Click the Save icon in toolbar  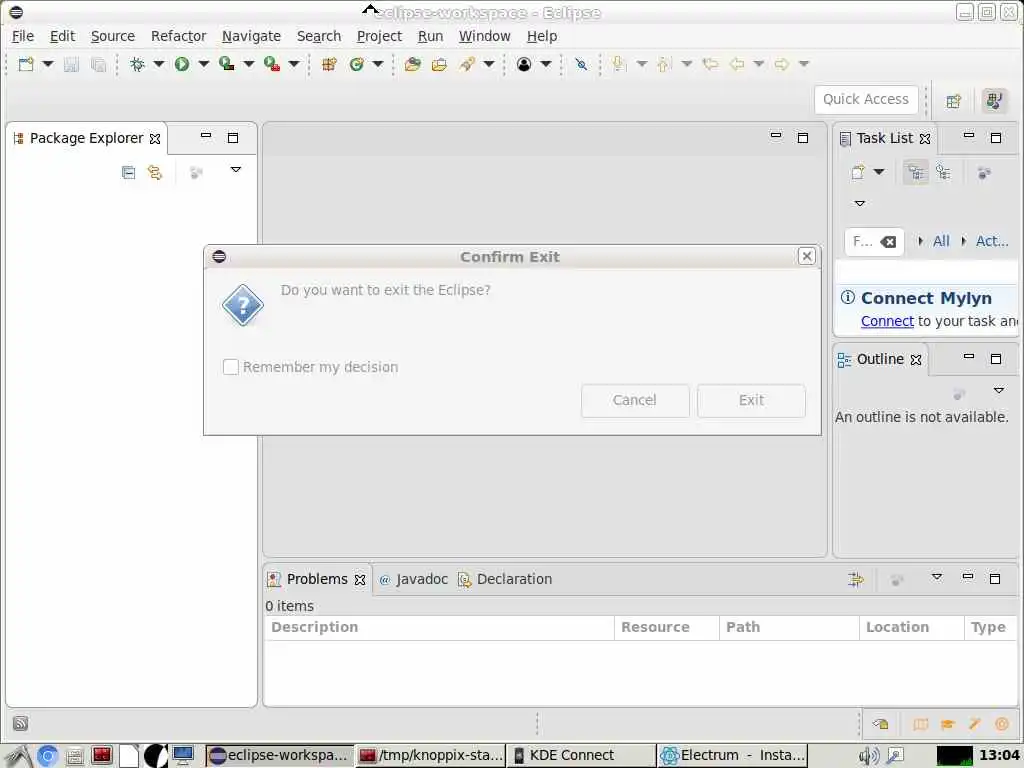71,64
